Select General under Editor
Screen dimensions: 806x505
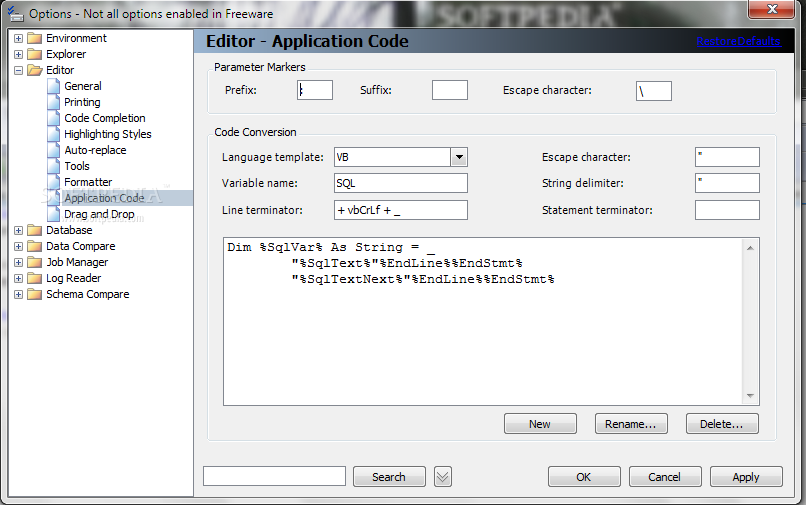(x=83, y=86)
